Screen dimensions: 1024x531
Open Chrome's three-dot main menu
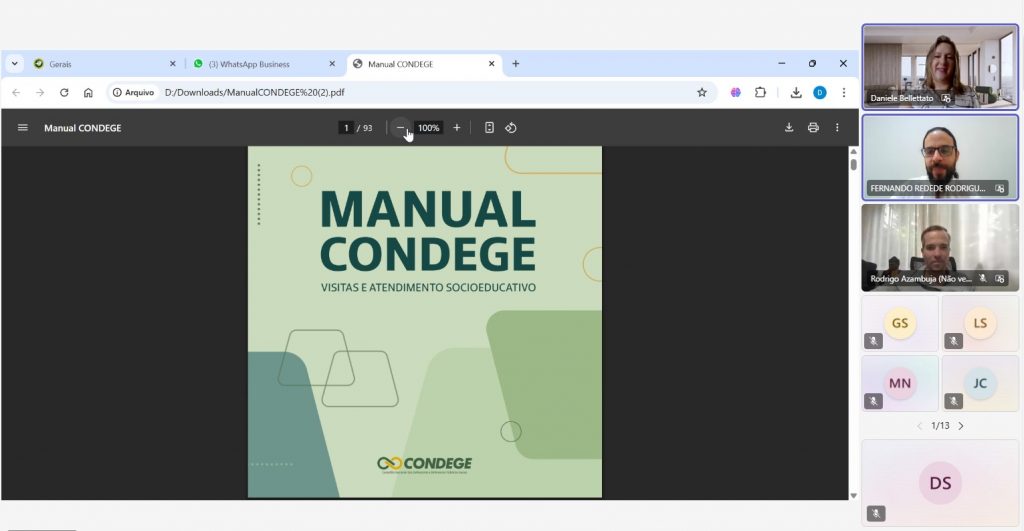[x=844, y=92]
